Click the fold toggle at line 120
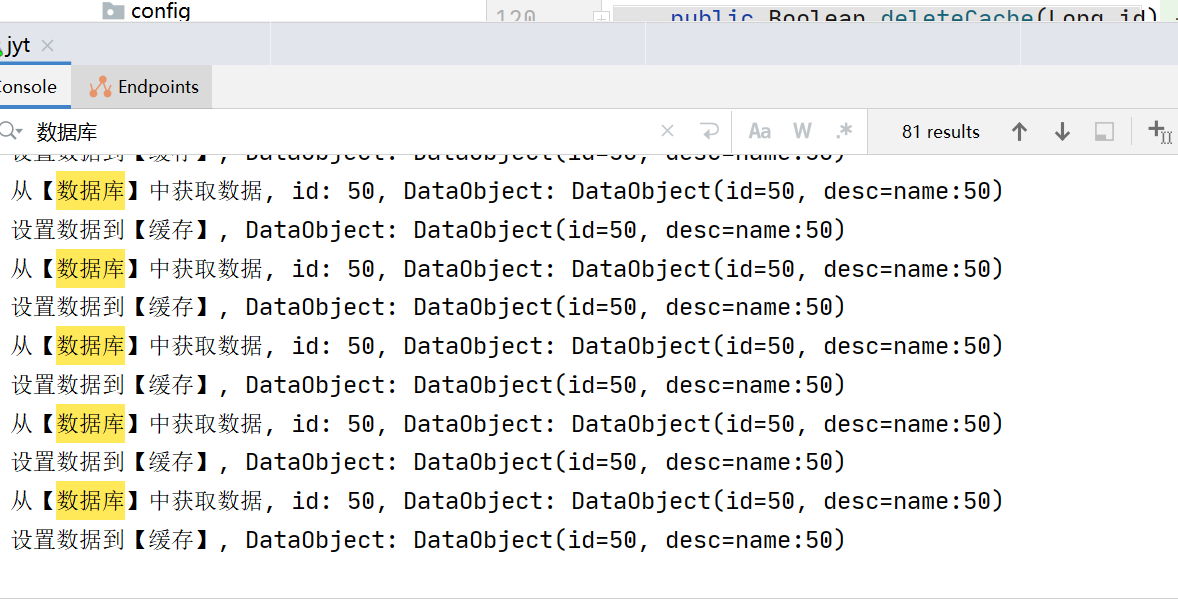This screenshot has height=599, width=1178. (601, 17)
